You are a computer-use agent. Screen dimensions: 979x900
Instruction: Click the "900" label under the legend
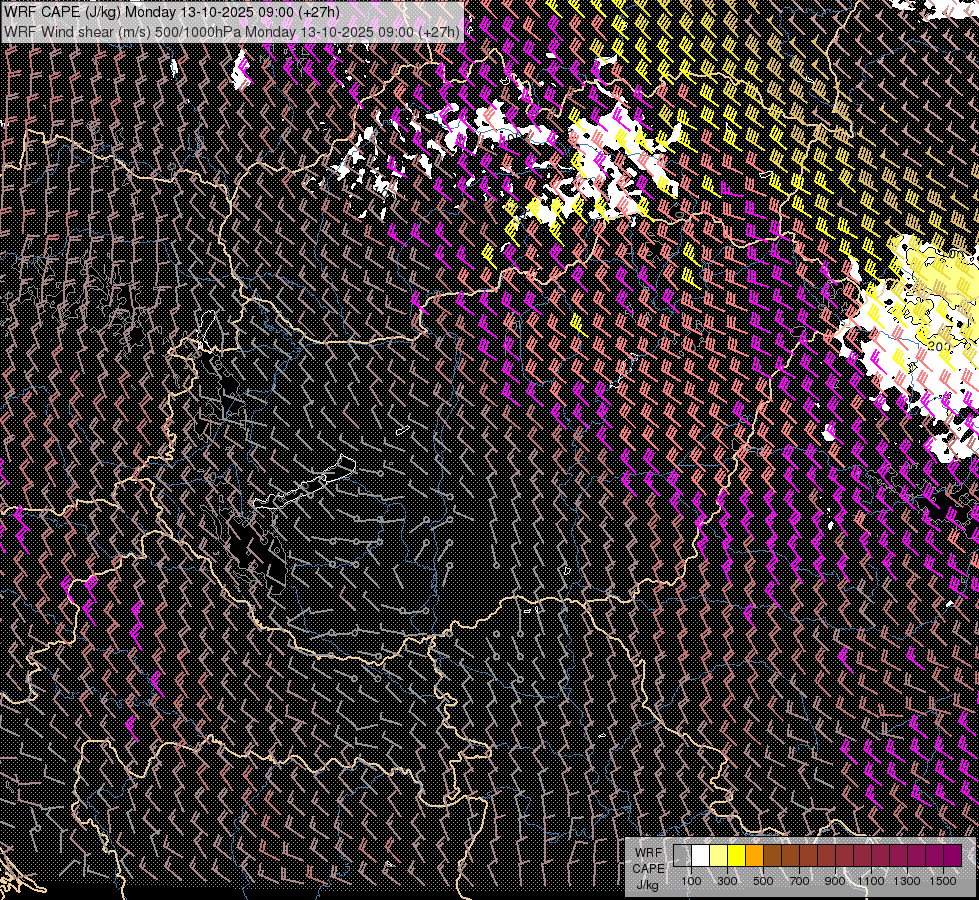point(835,881)
